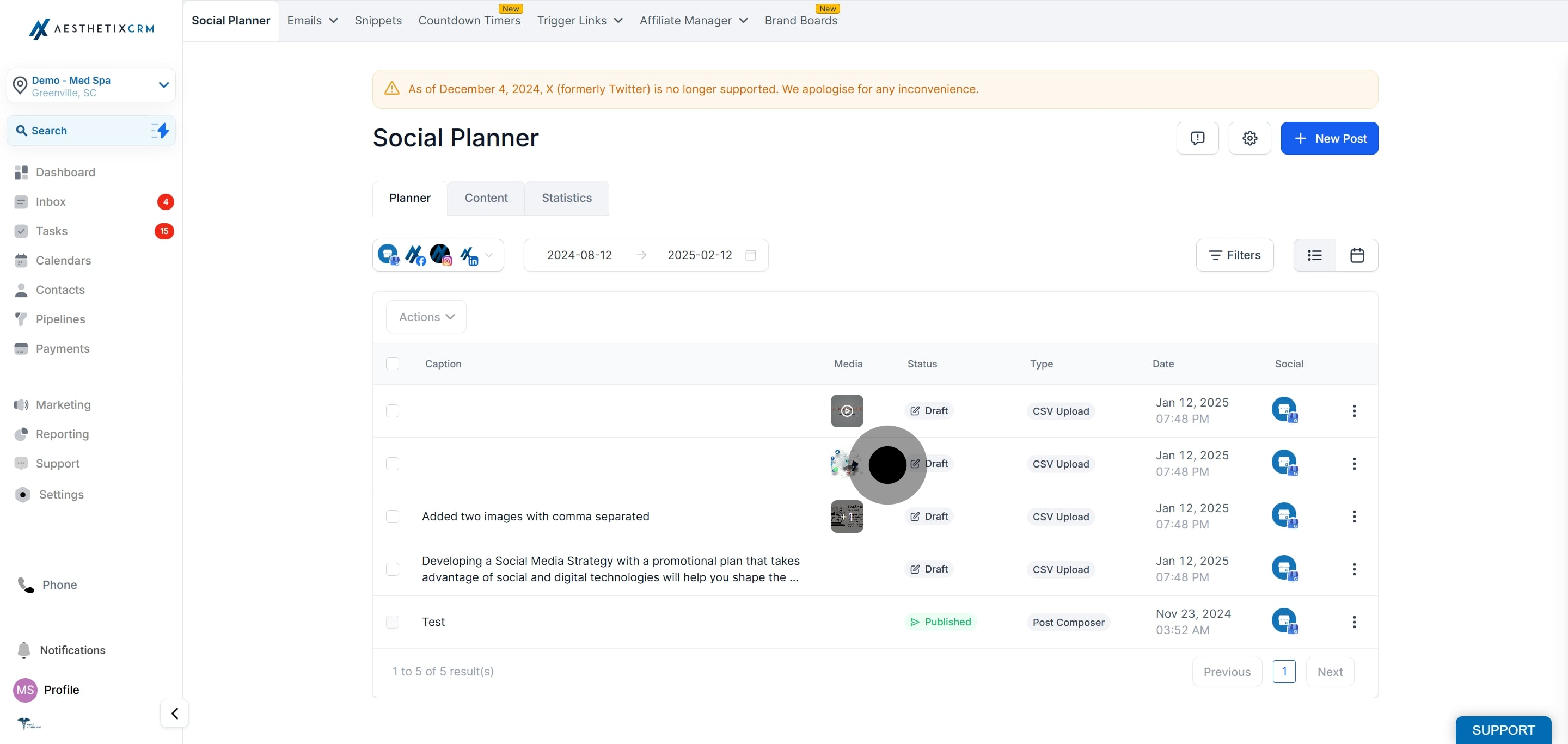Edit the end date 2025-02-12
1568x744 pixels.
tap(700, 255)
